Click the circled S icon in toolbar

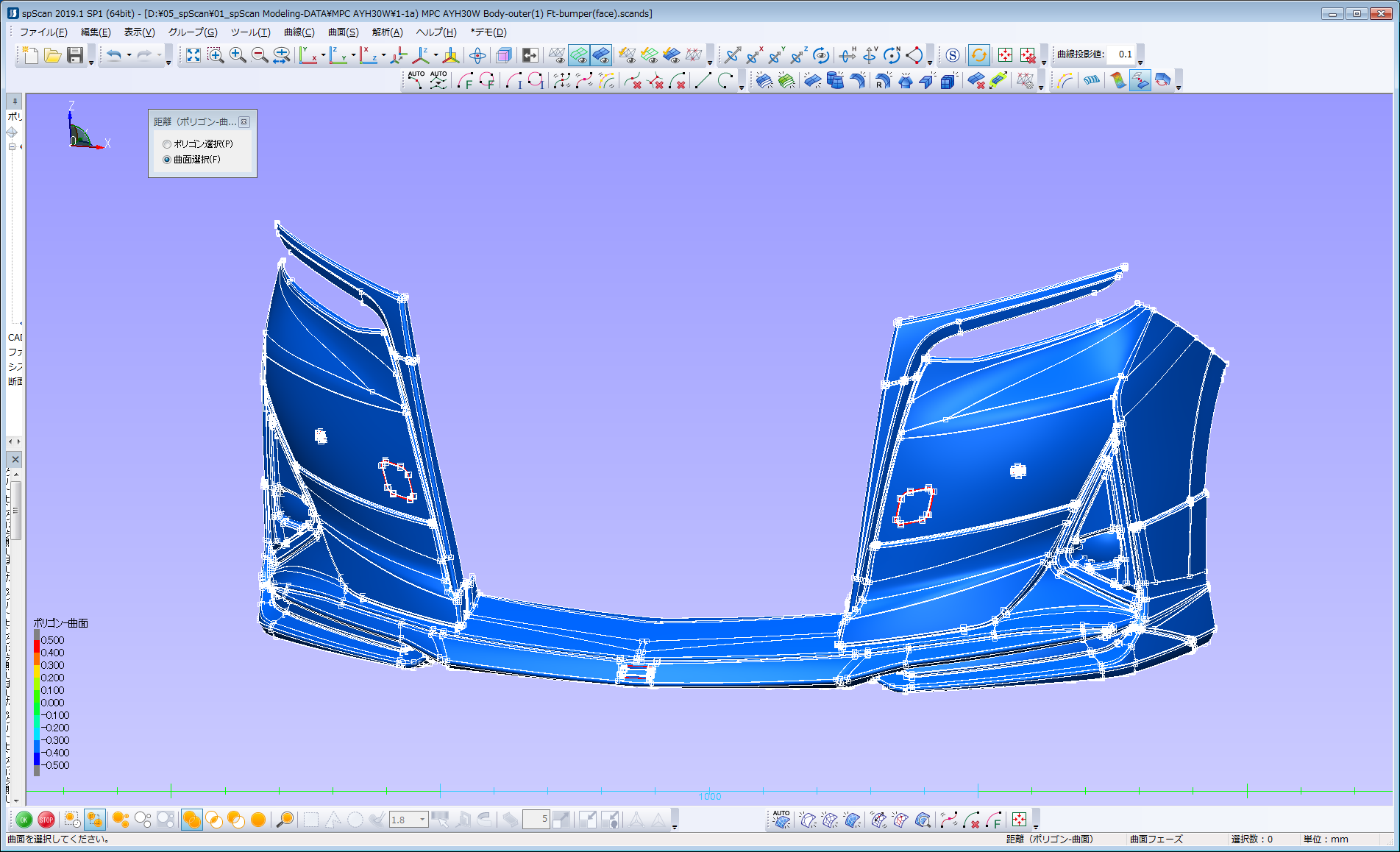point(953,55)
